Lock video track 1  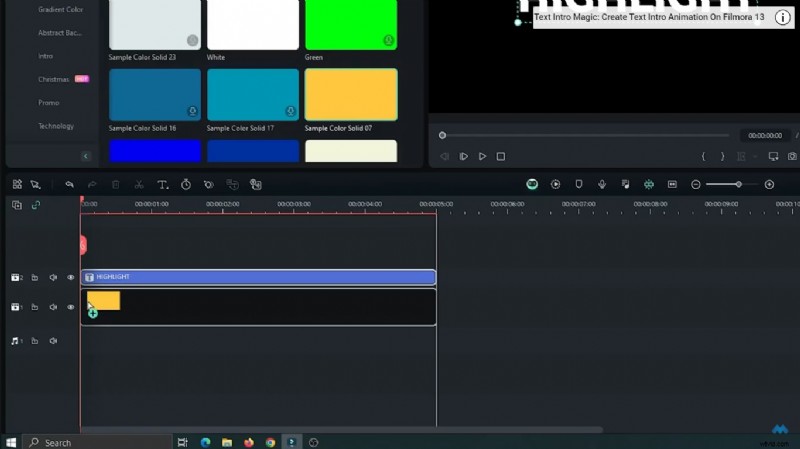(35, 307)
